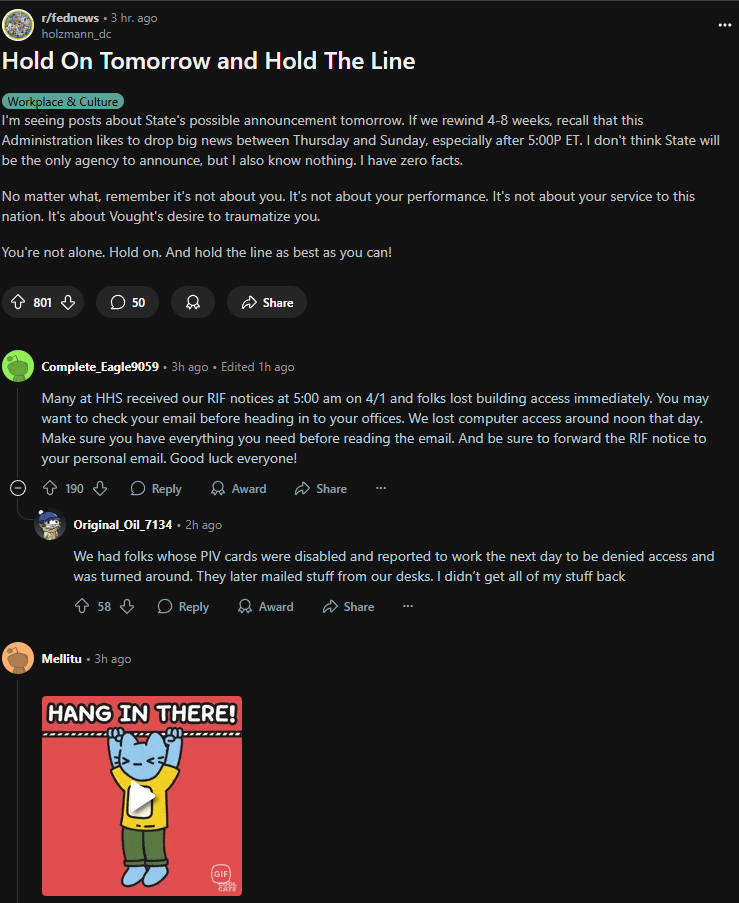Play the Hang In There GIF
This screenshot has width=739, height=903.
click(142, 796)
